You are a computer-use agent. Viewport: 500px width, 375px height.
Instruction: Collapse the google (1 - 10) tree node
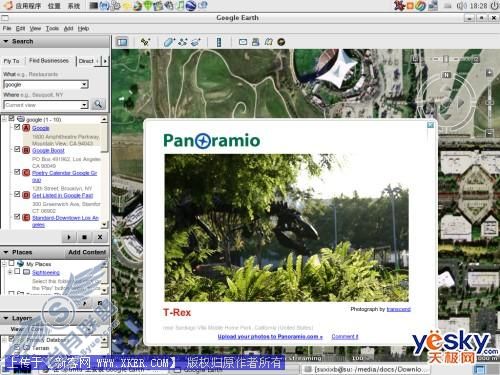click(x=4, y=119)
